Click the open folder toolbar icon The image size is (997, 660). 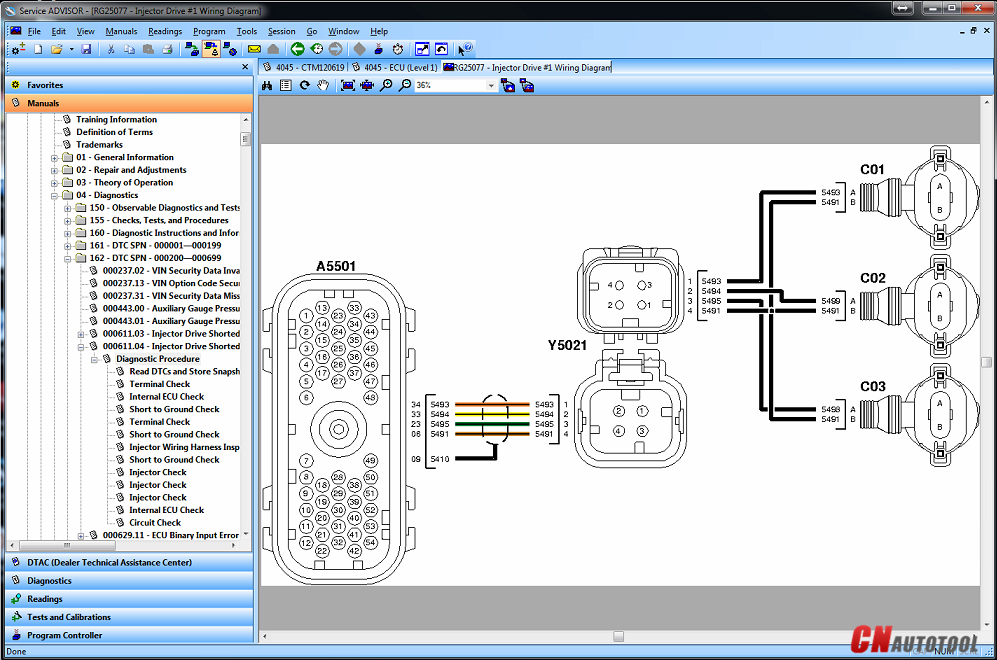tap(57, 49)
